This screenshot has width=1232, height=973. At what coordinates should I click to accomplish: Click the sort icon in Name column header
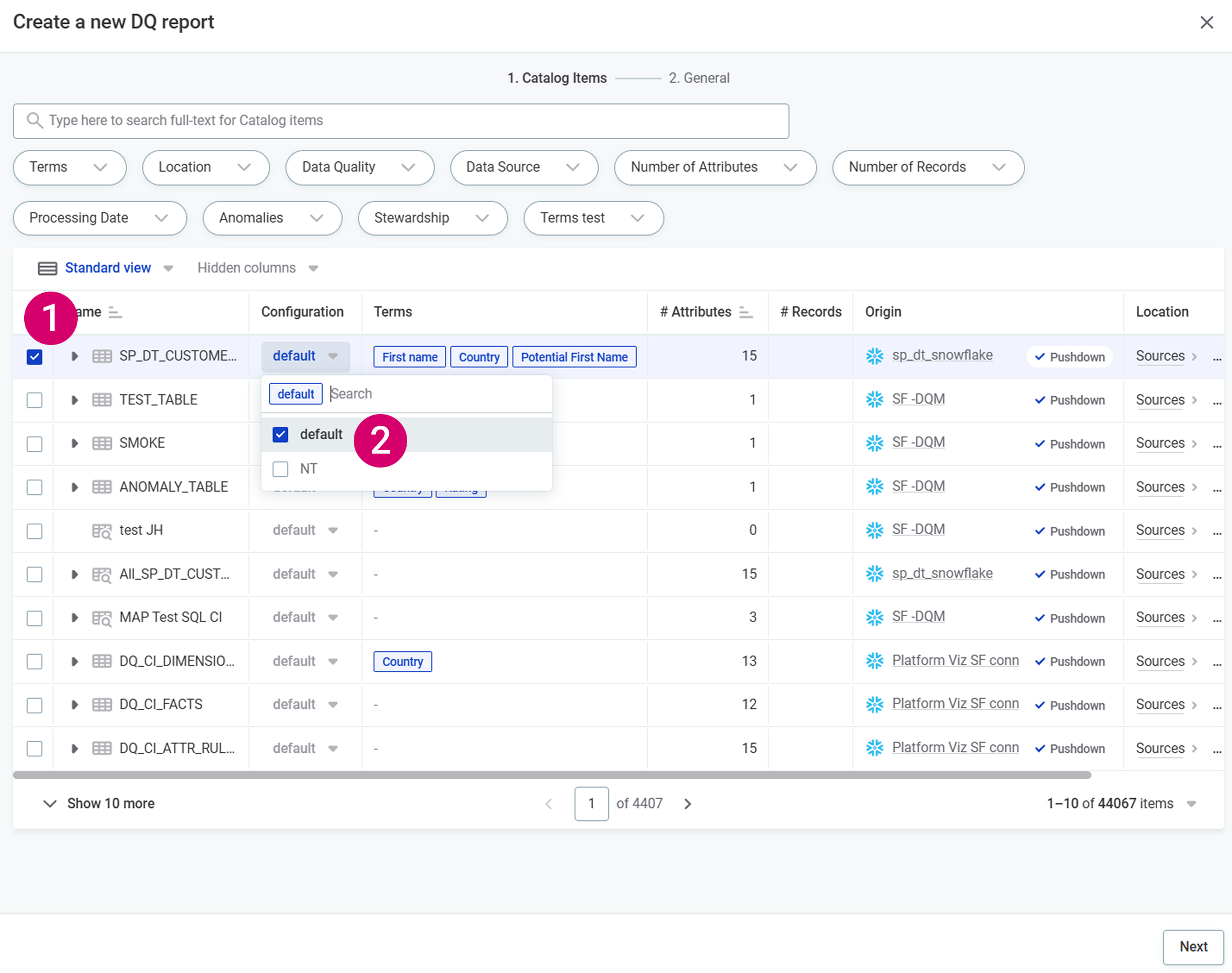(115, 312)
